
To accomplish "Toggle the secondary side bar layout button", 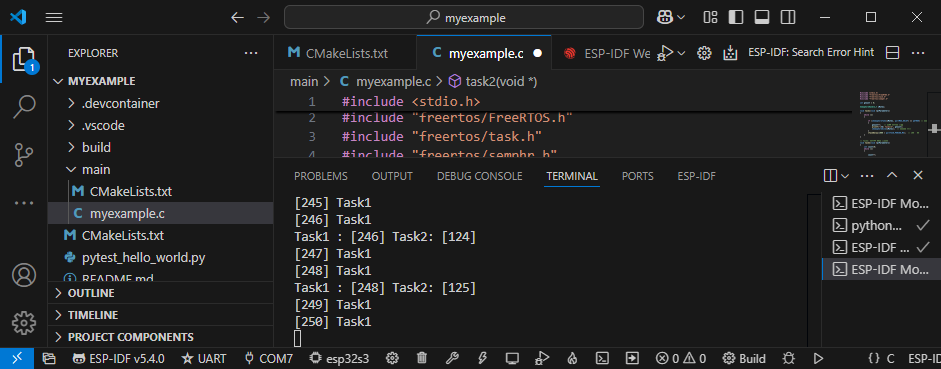I will tap(788, 17).
